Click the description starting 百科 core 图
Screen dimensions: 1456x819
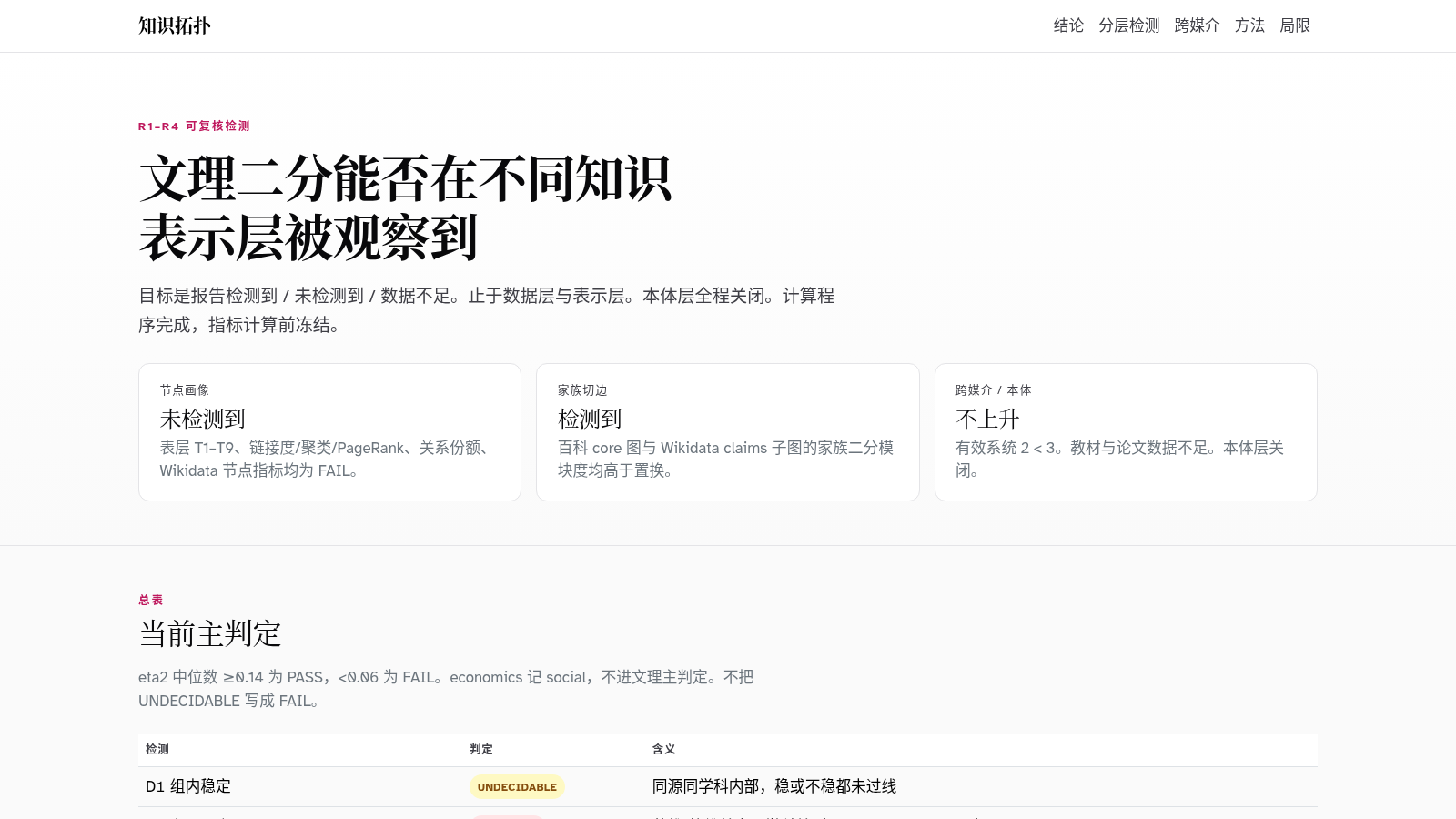[726, 459]
